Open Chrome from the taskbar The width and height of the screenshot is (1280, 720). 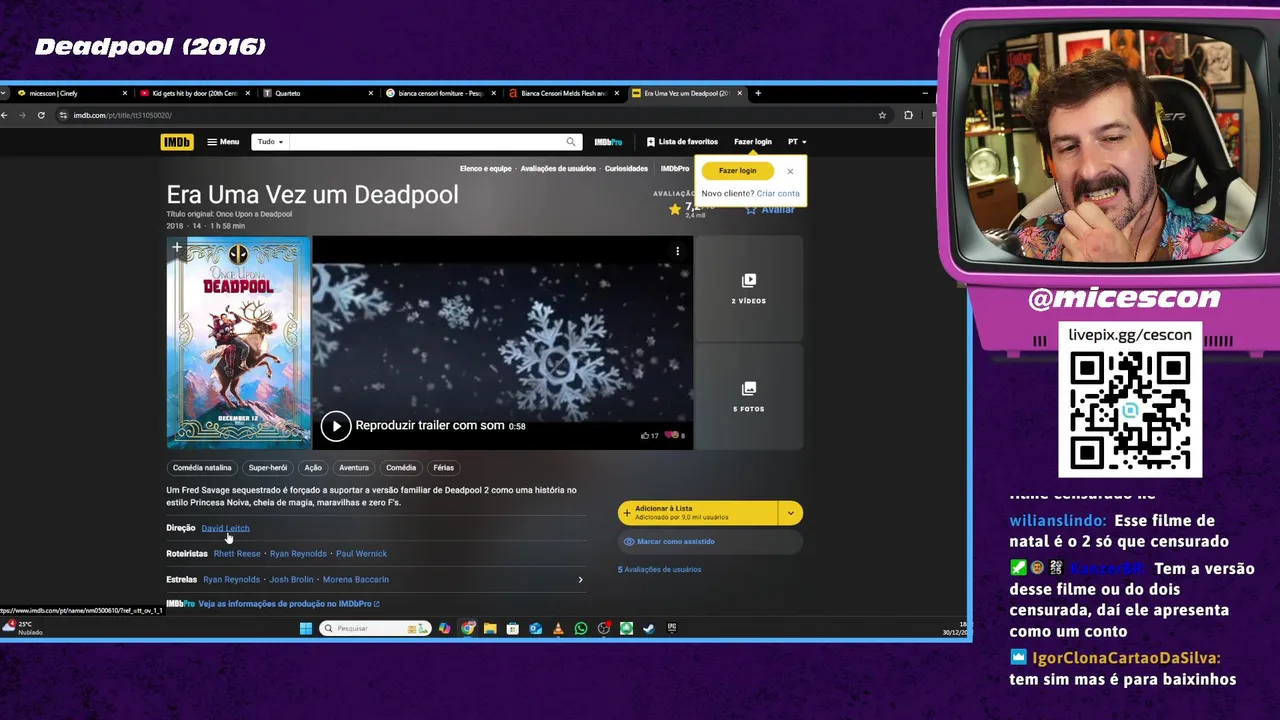click(x=468, y=629)
